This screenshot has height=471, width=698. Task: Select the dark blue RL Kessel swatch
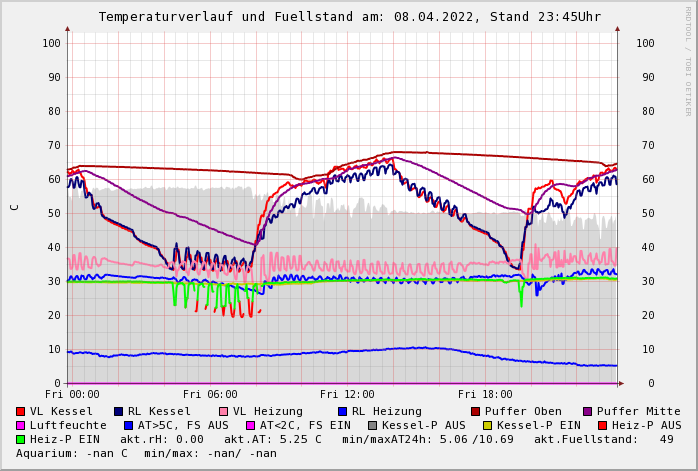pos(119,411)
